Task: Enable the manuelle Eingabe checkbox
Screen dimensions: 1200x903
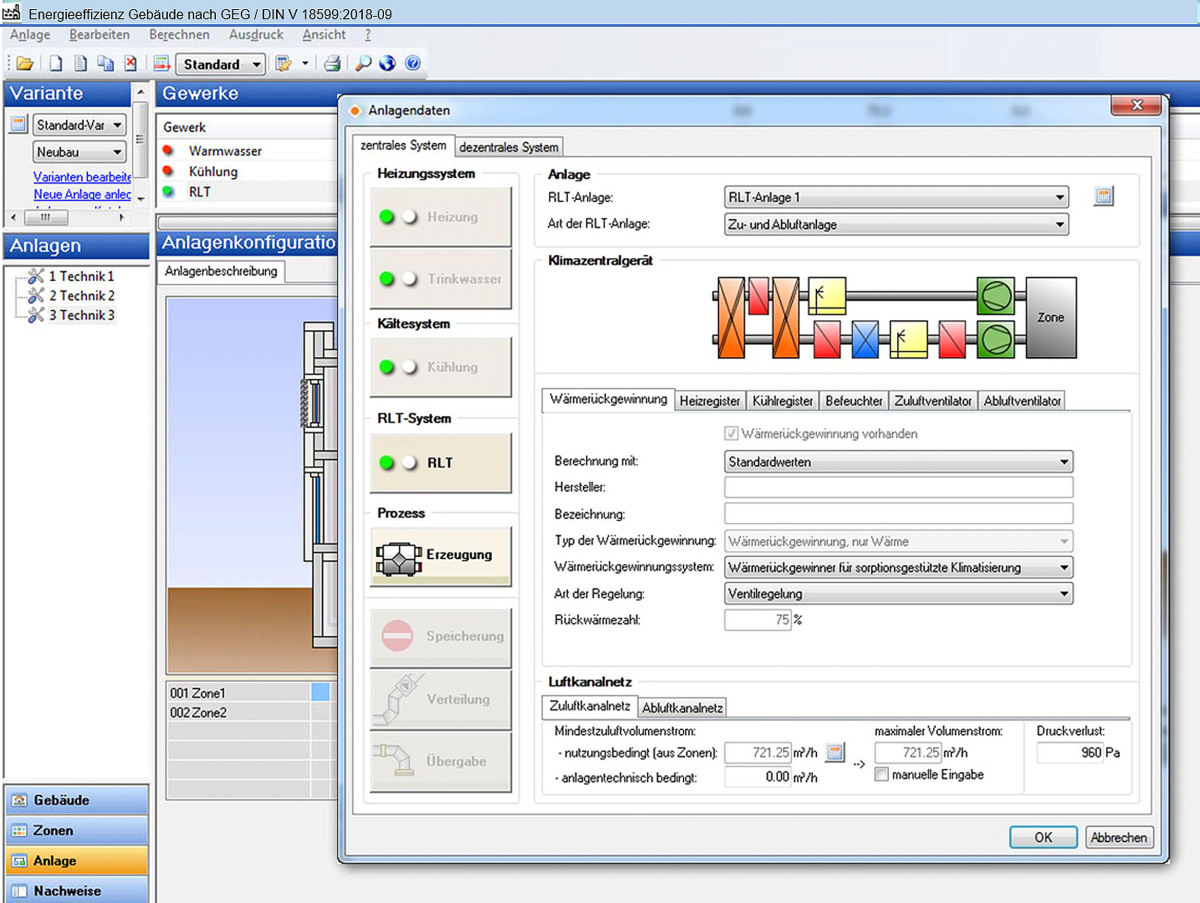Action: coord(881,775)
